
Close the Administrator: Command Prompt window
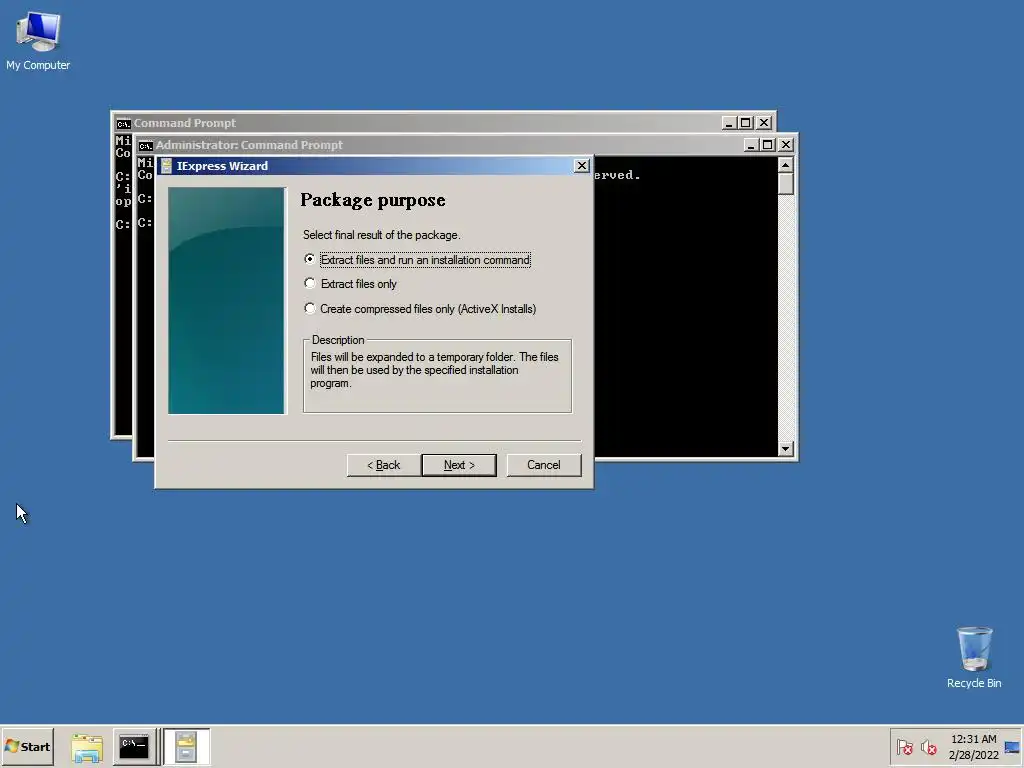[786, 145]
